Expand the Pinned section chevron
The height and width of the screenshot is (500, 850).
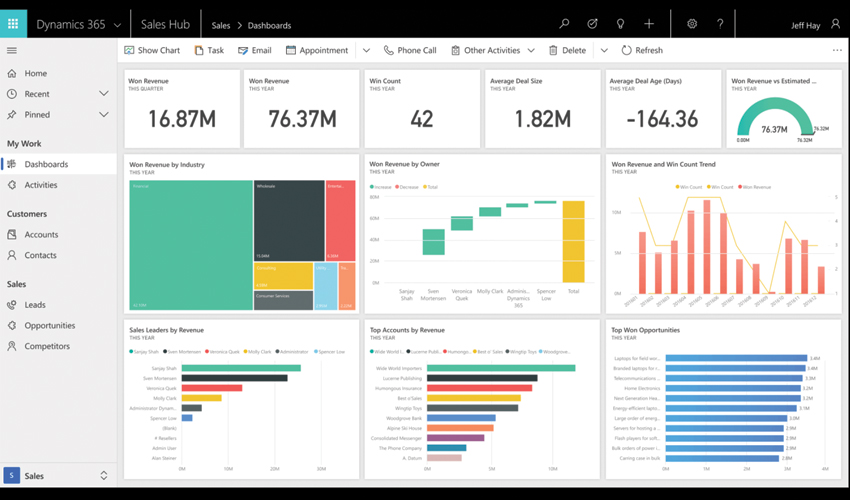[x=104, y=114]
